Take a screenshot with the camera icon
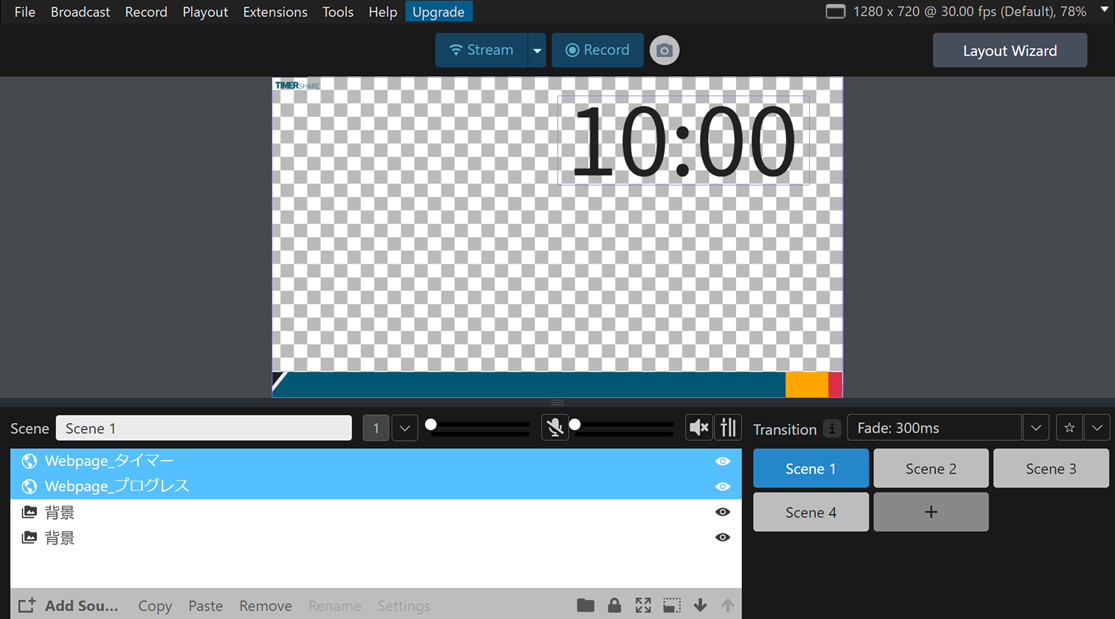This screenshot has width=1115, height=619. [x=664, y=50]
